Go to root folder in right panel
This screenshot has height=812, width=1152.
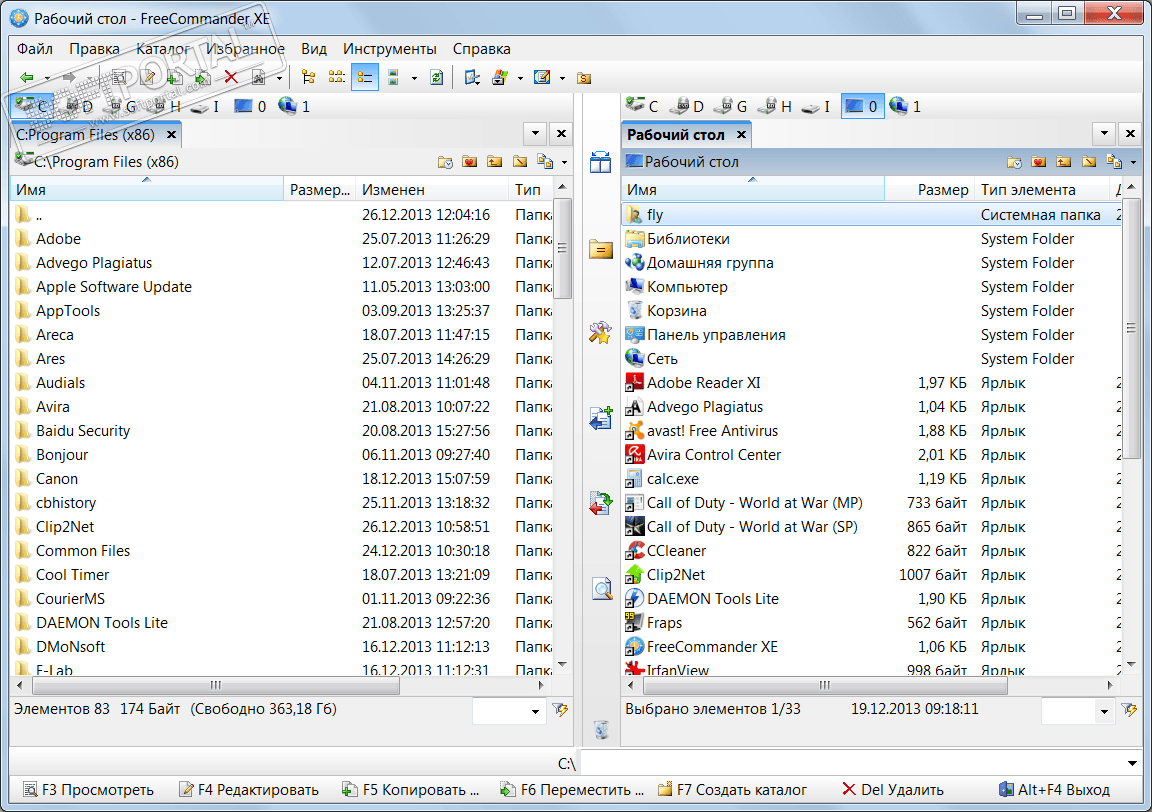pos(1089,162)
